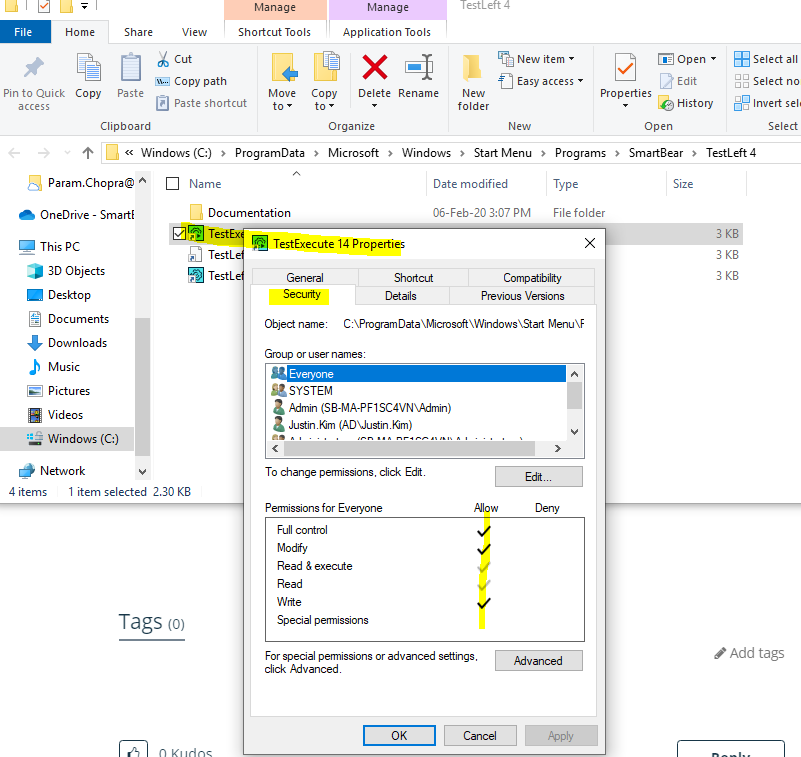This screenshot has width=801, height=757.
Task: Uncheck the TestExecute item checkbox
Action: (x=179, y=233)
